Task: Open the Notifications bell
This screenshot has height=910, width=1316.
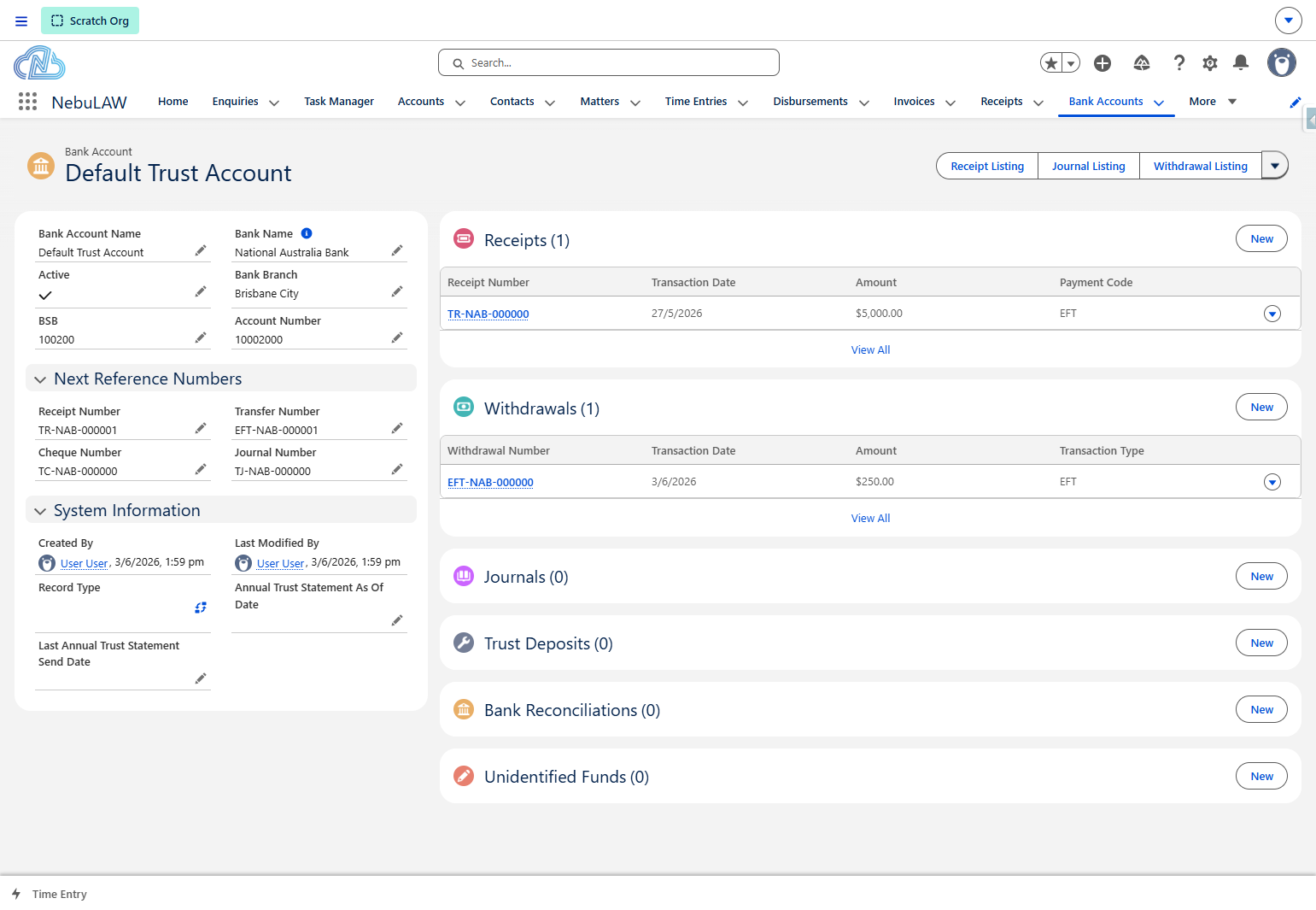Action: [1241, 62]
